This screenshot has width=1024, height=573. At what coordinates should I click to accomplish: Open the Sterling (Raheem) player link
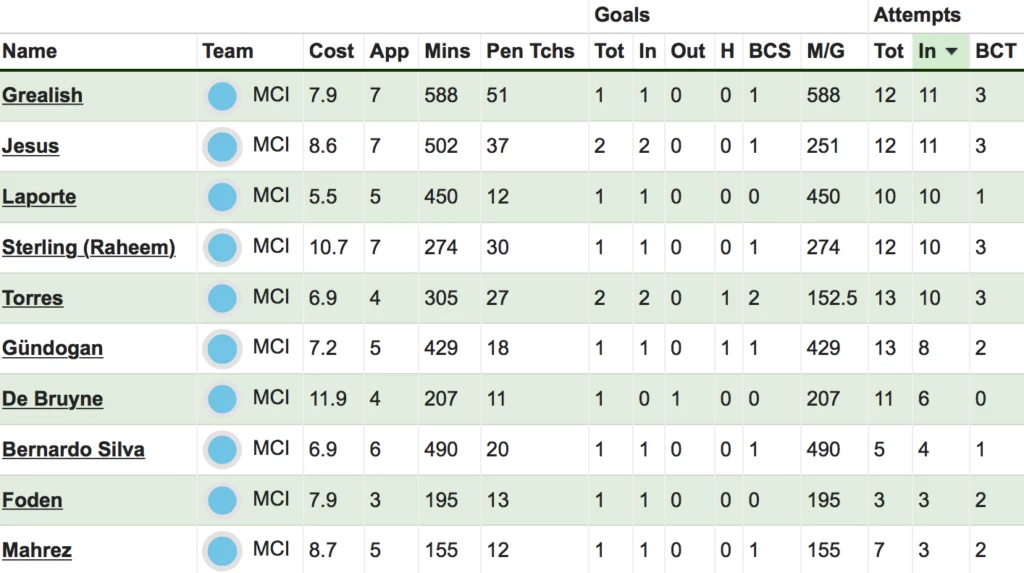(x=89, y=248)
